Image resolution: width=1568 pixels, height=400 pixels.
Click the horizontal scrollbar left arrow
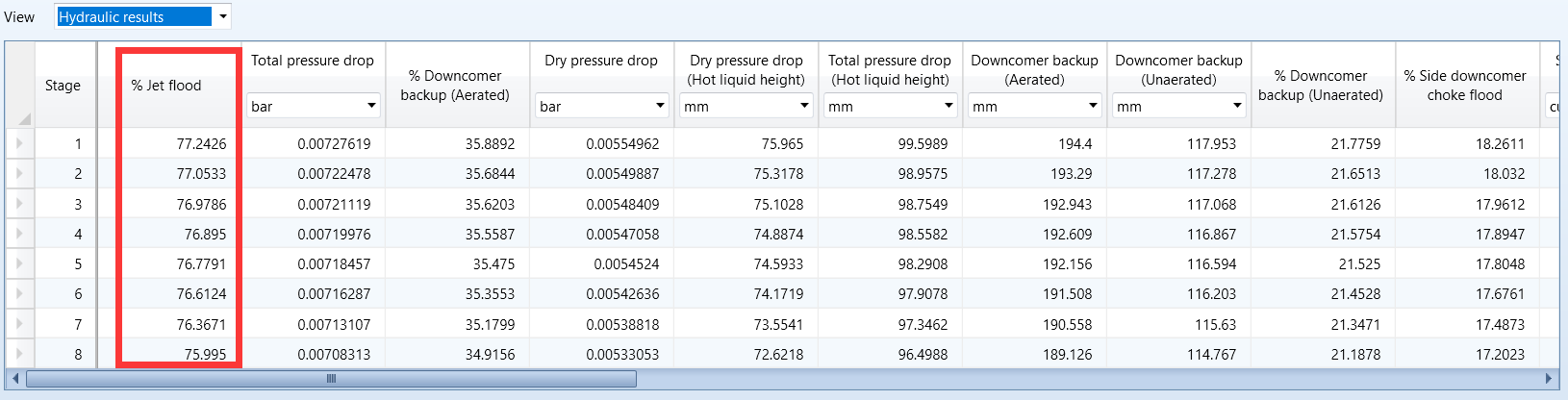(15, 379)
